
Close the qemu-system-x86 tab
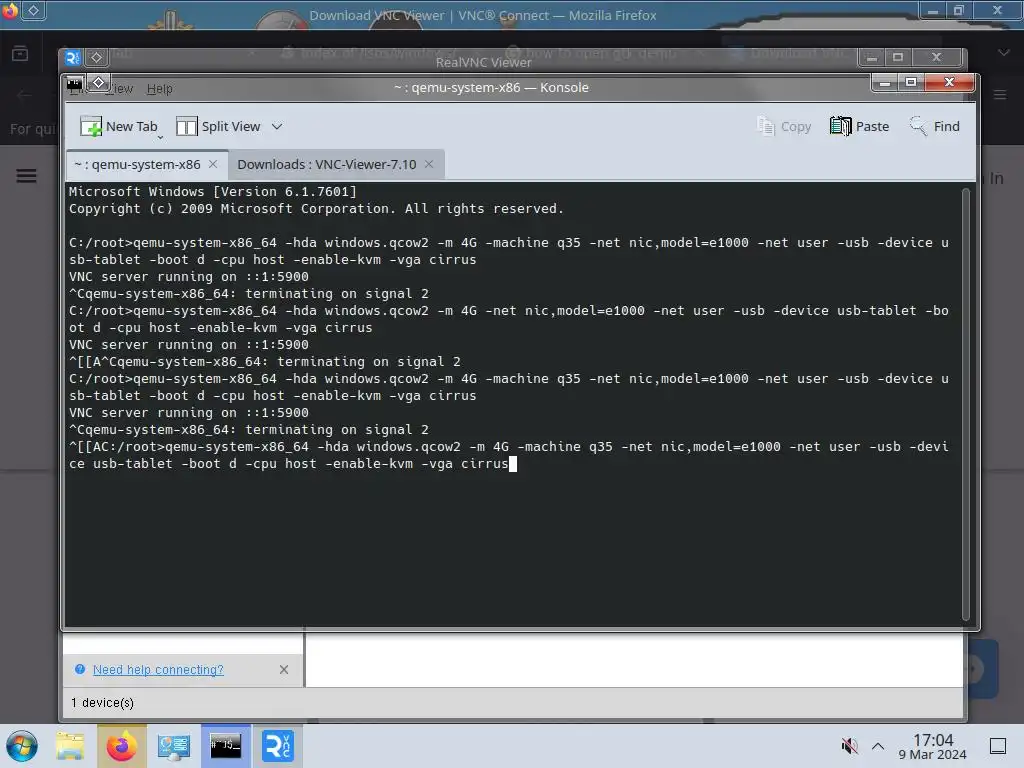click(x=213, y=164)
